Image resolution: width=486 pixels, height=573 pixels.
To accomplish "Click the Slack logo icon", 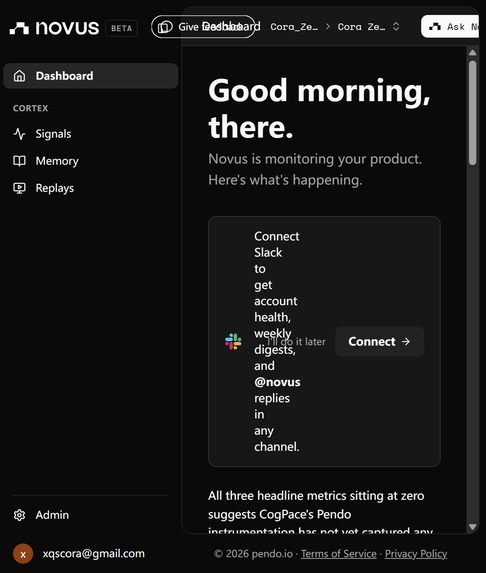I will tap(233, 341).
